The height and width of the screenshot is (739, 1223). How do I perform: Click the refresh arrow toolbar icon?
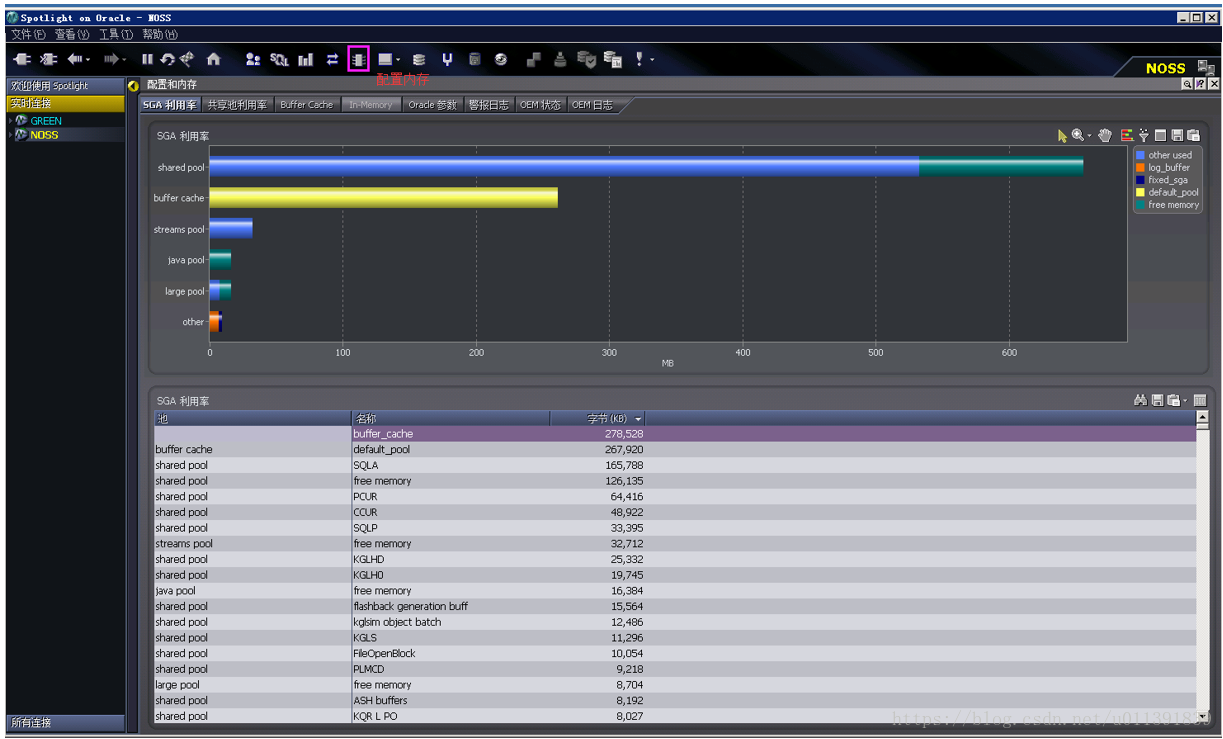167,60
